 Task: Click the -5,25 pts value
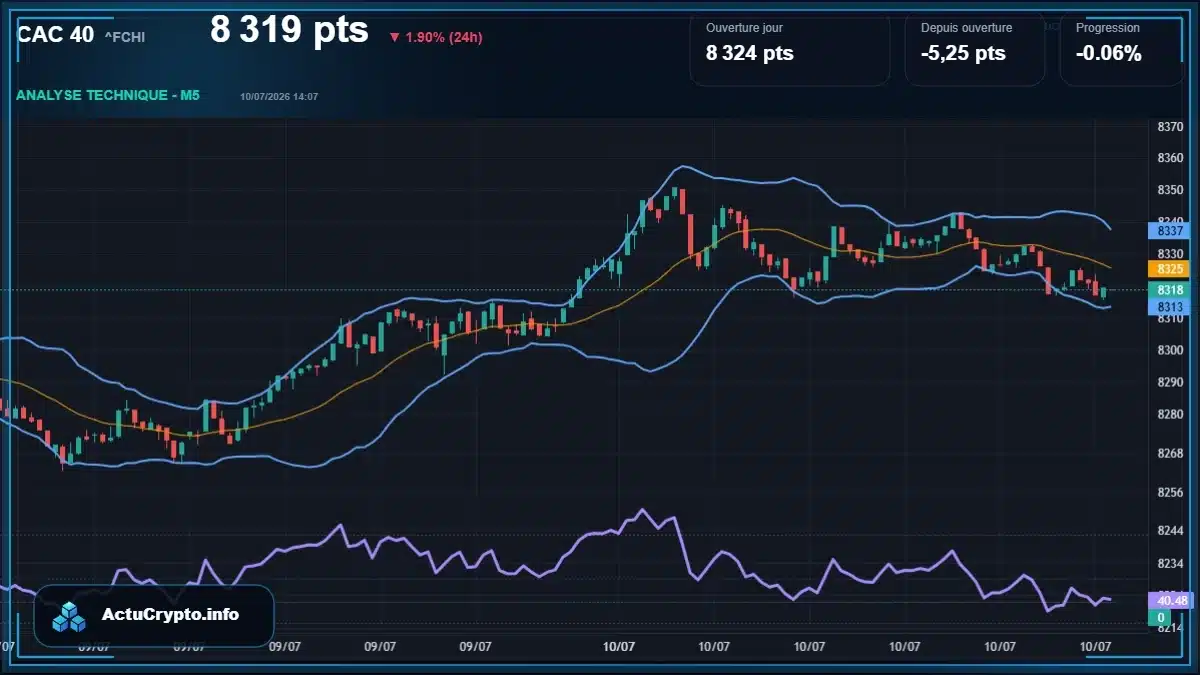click(x=963, y=53)
